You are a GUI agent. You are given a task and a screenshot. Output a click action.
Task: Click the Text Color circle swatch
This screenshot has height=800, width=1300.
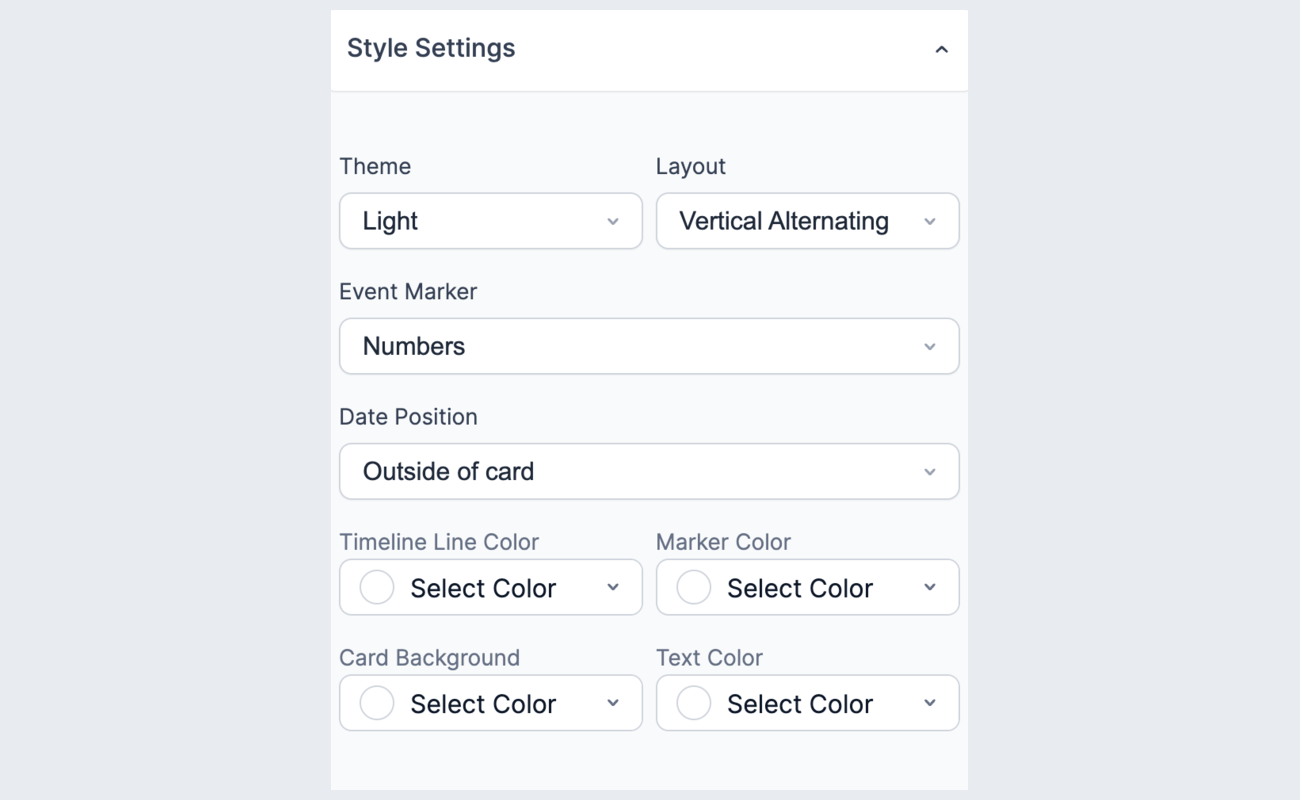(693, 702)
